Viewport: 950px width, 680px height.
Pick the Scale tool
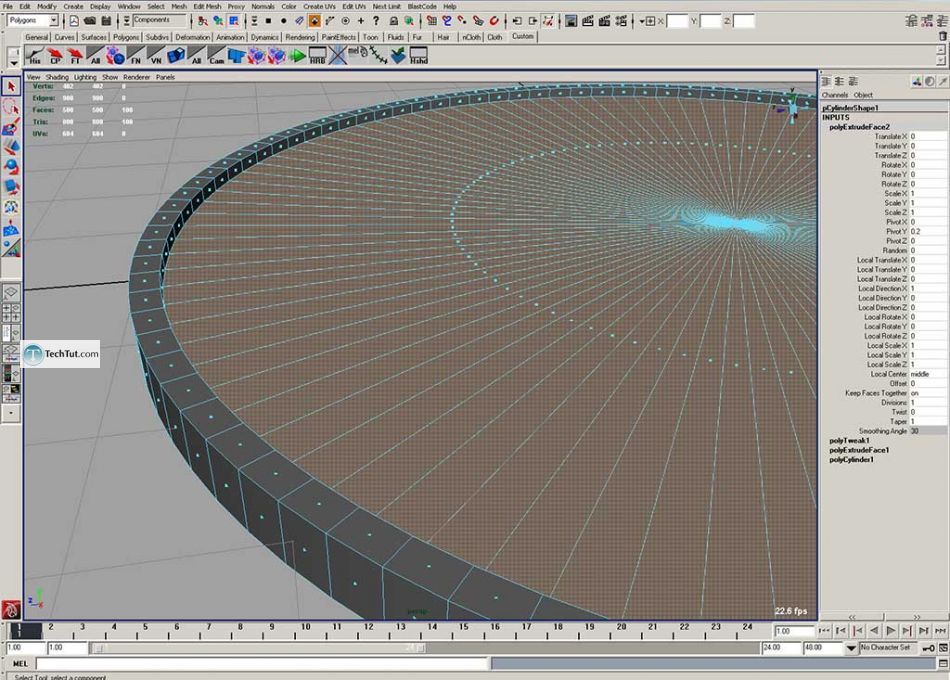[11, 187]
